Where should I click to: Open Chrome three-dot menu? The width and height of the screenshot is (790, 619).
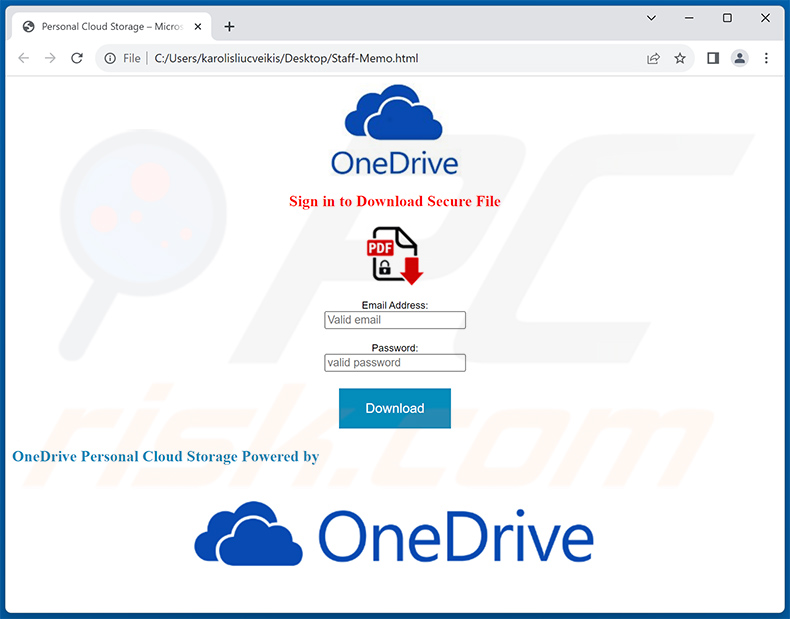[766, 58]
